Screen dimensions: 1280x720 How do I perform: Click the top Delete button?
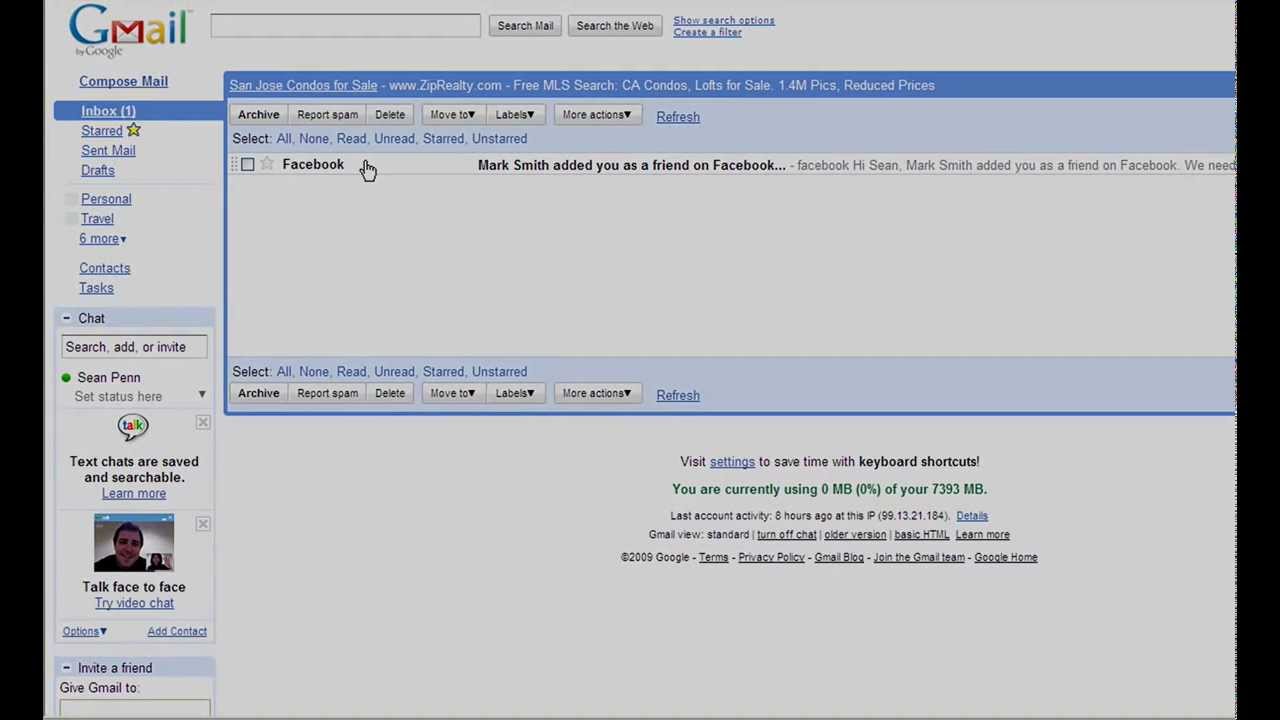(390, 115)
